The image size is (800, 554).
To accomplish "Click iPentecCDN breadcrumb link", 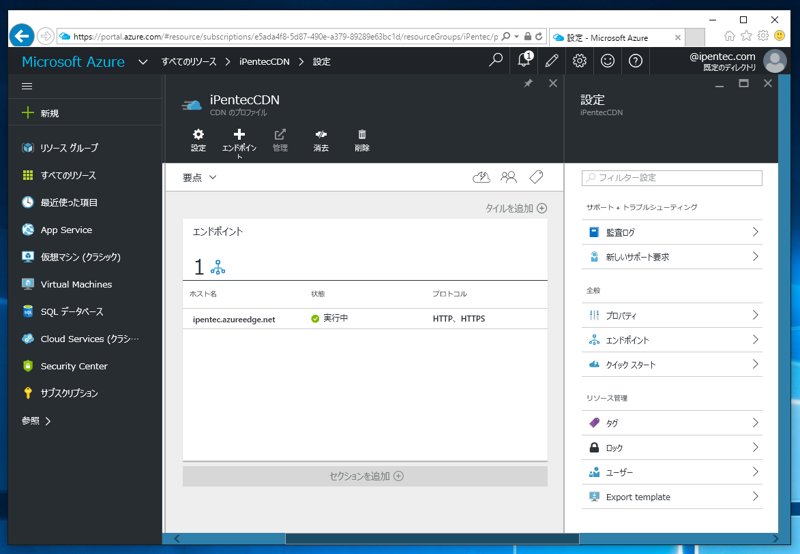I will [264, 62].
